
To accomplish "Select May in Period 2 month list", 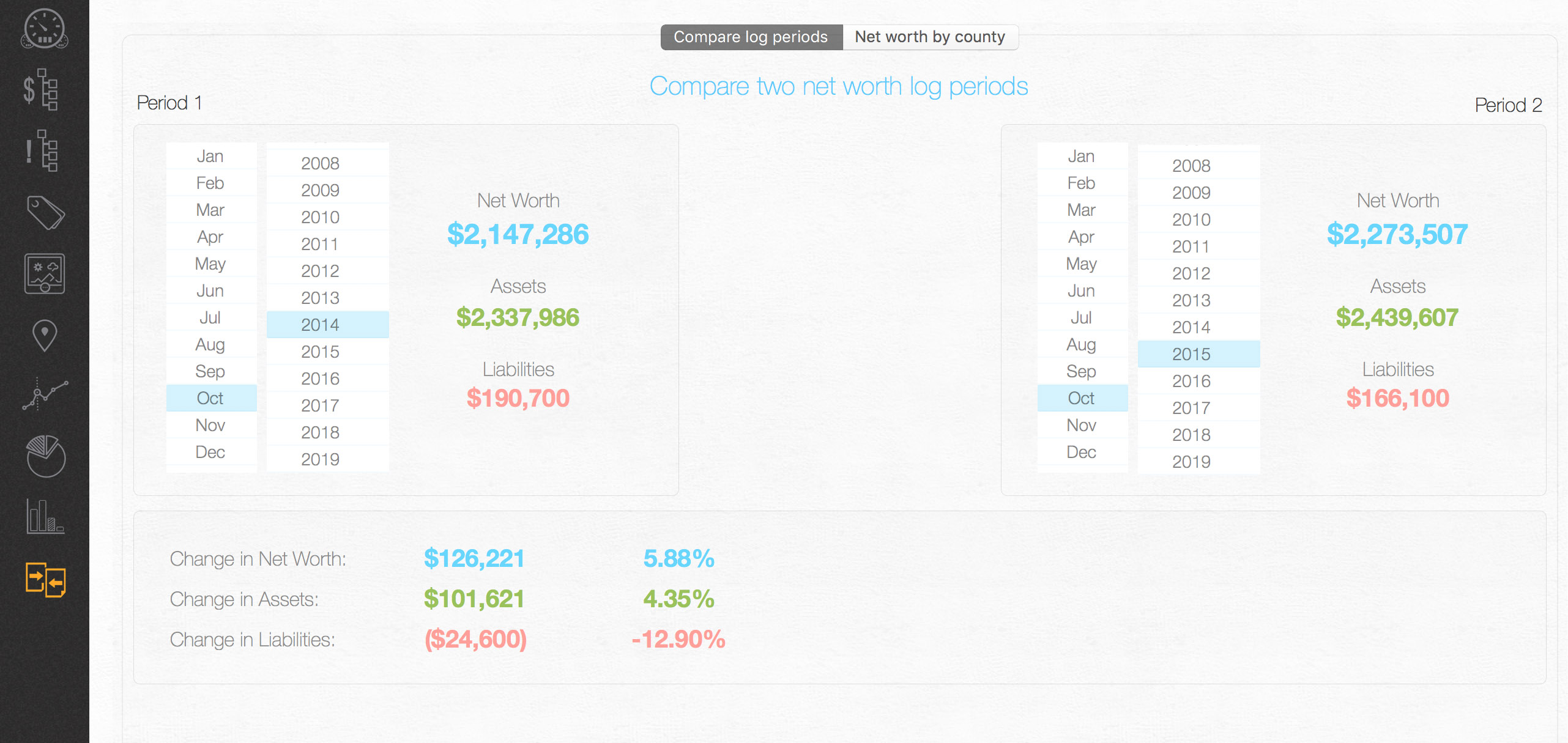I will click(x=1082, y=264).
